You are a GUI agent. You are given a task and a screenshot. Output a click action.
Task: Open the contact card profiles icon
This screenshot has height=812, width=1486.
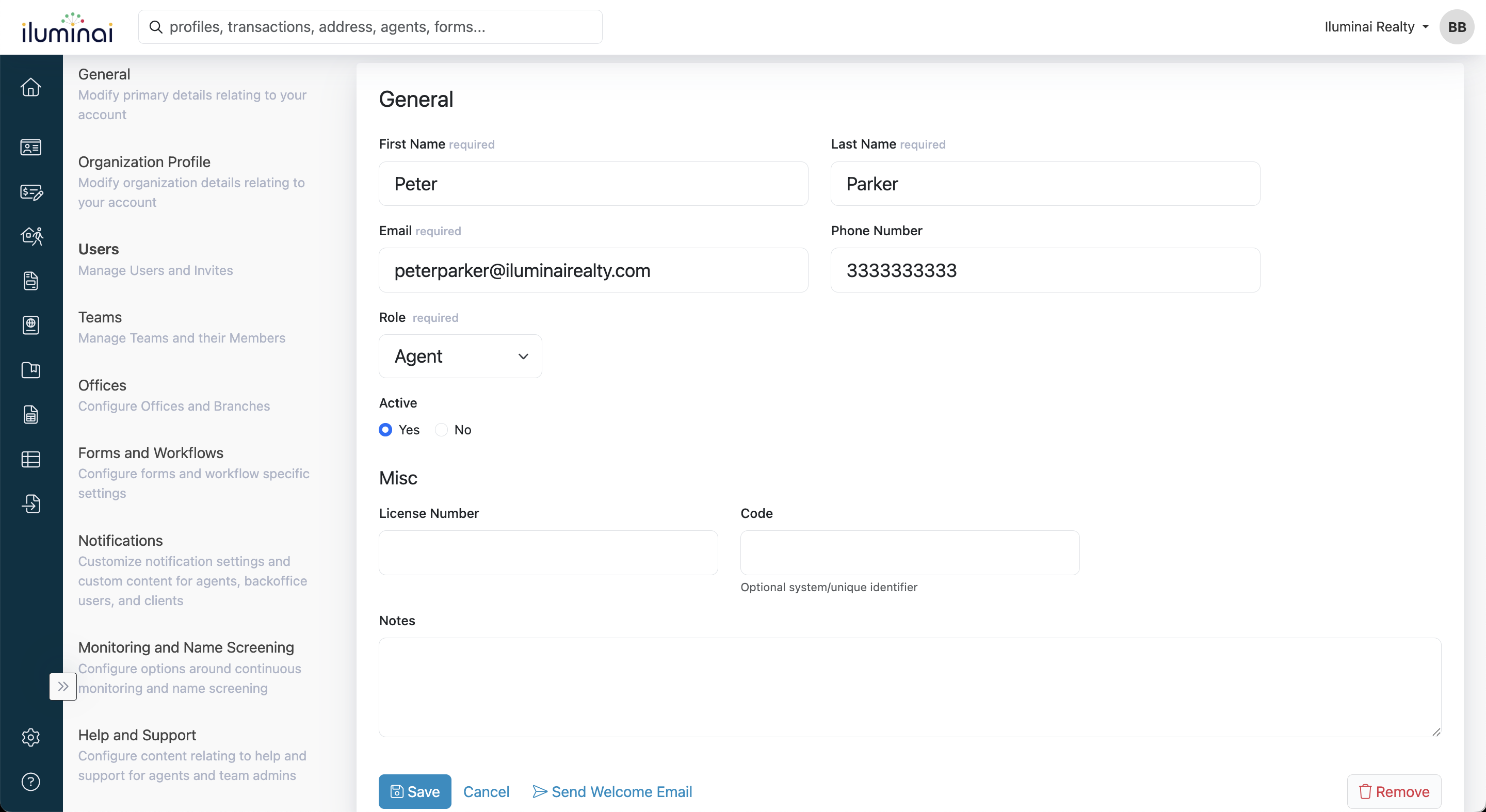[x=30, y=148]
